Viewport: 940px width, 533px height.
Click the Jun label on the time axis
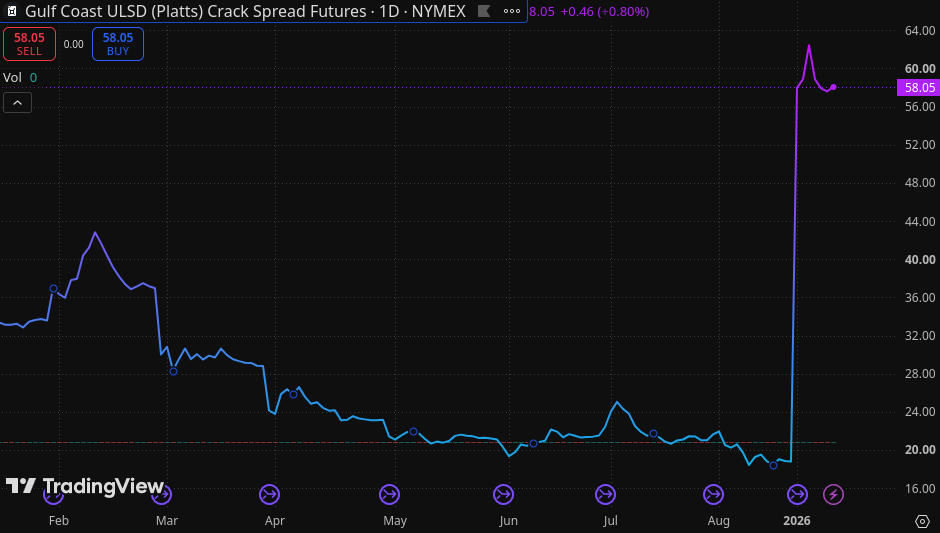508,520
